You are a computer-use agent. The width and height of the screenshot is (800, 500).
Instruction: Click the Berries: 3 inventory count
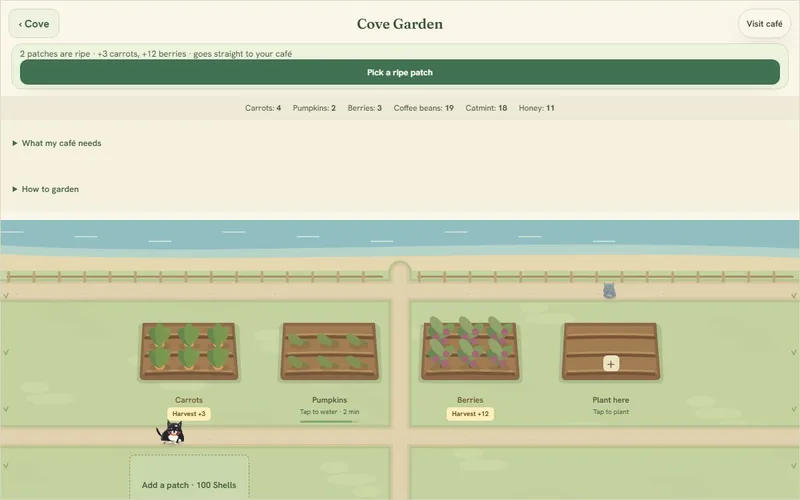[x=365, y=108]
